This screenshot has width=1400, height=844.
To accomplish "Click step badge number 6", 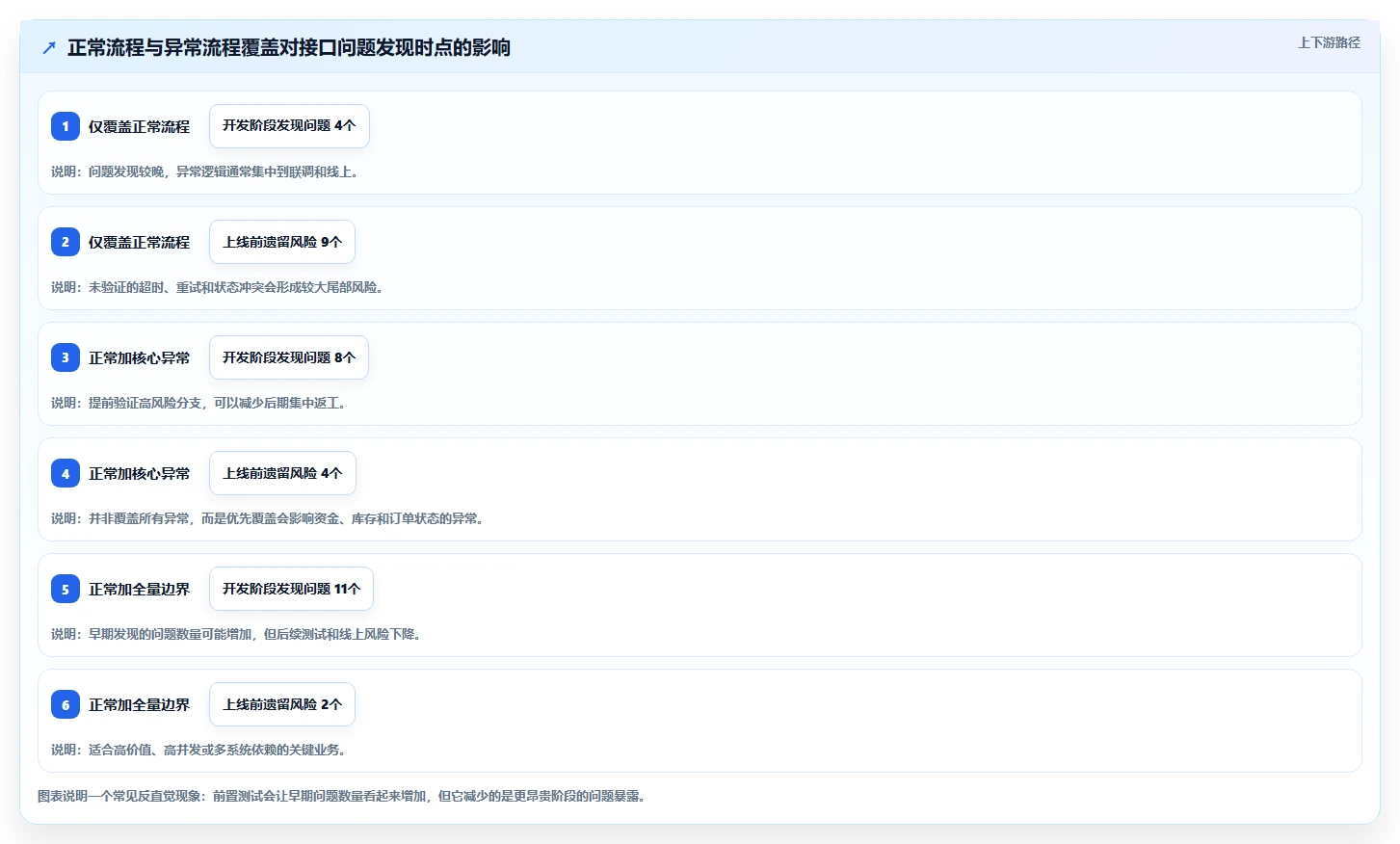I will point(66,704).
